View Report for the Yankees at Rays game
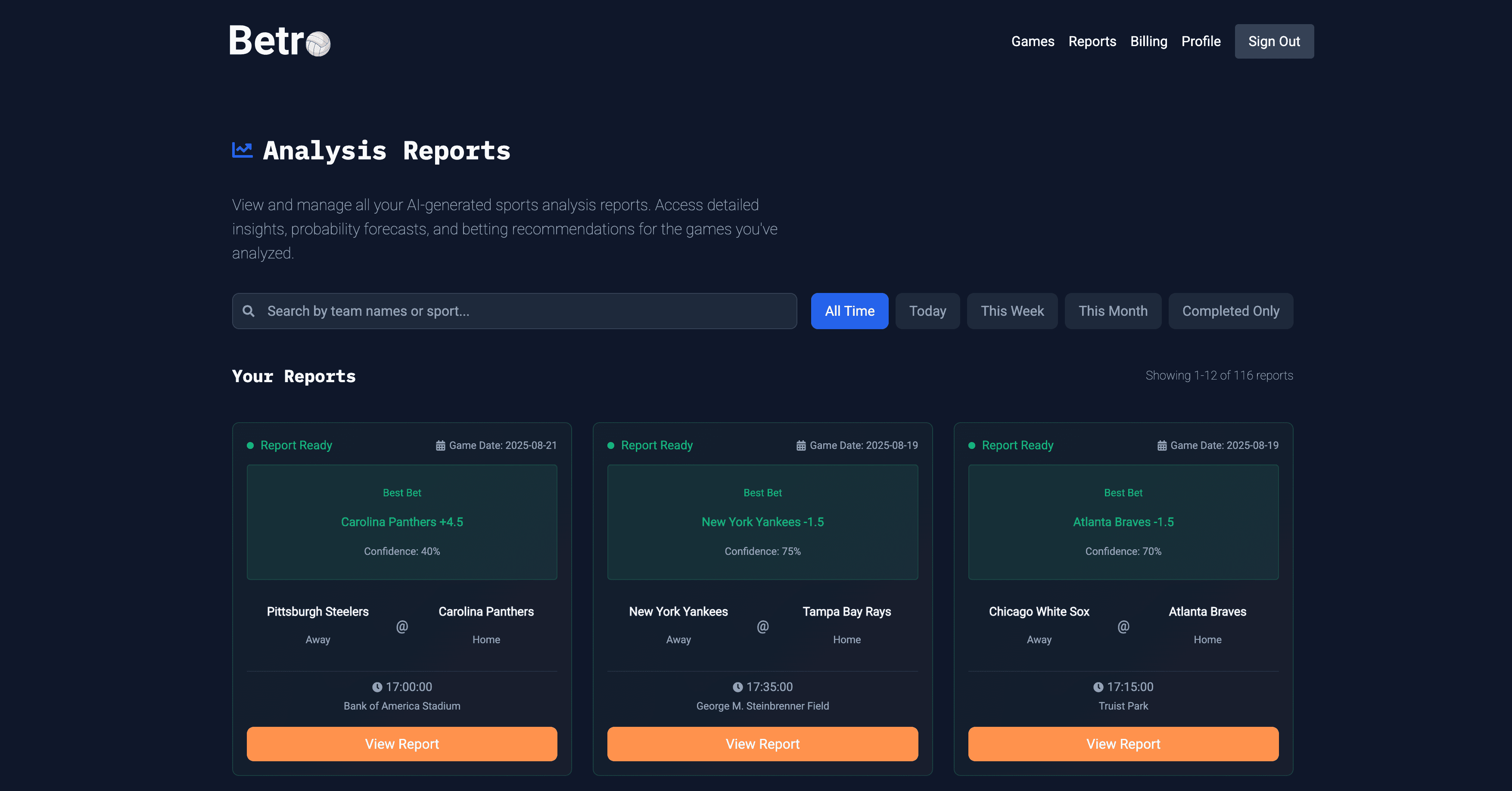The height and width of the screenshot is (791, 1512). [762, 744]
